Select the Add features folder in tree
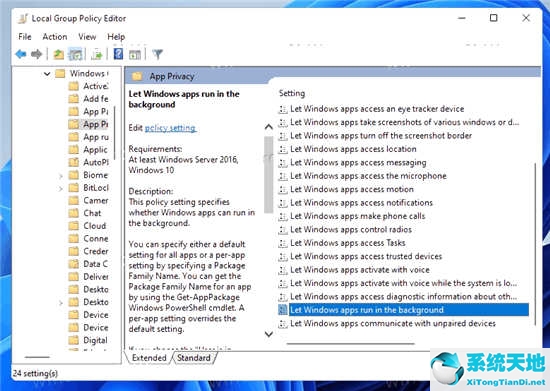550x391 pixels. pos(88,99)
